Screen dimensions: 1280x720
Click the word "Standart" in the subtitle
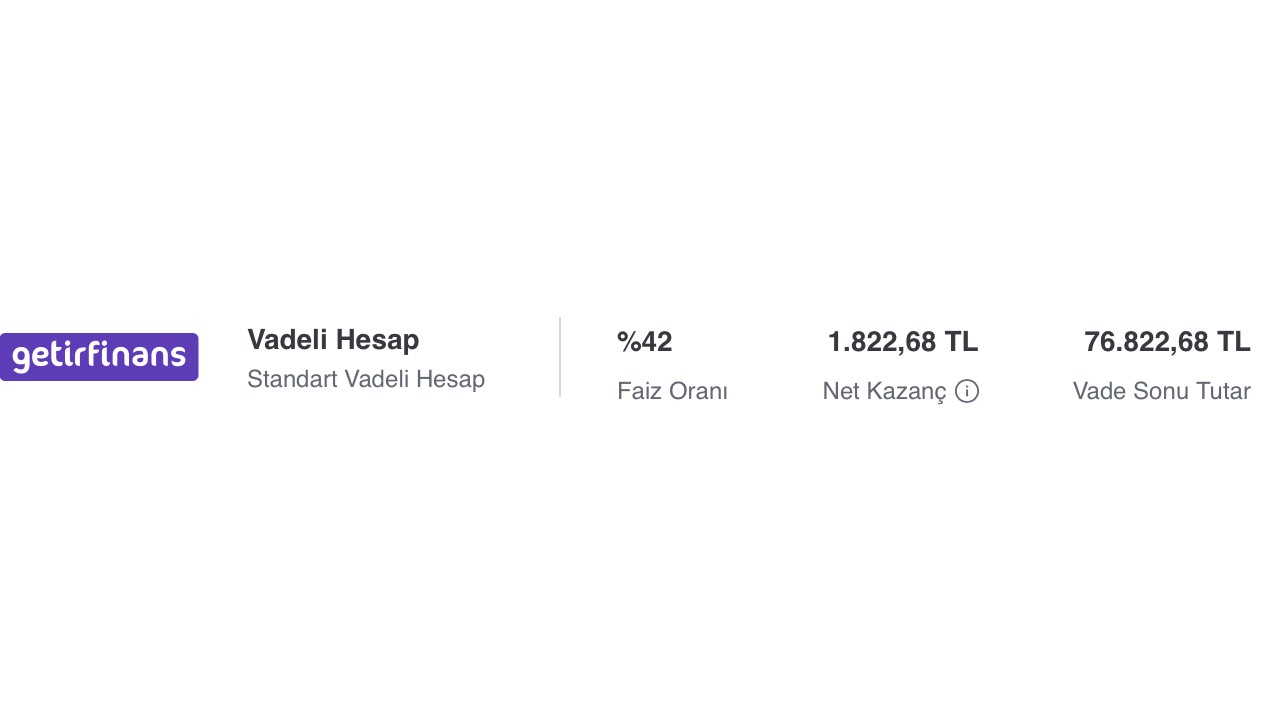point(293,380)
